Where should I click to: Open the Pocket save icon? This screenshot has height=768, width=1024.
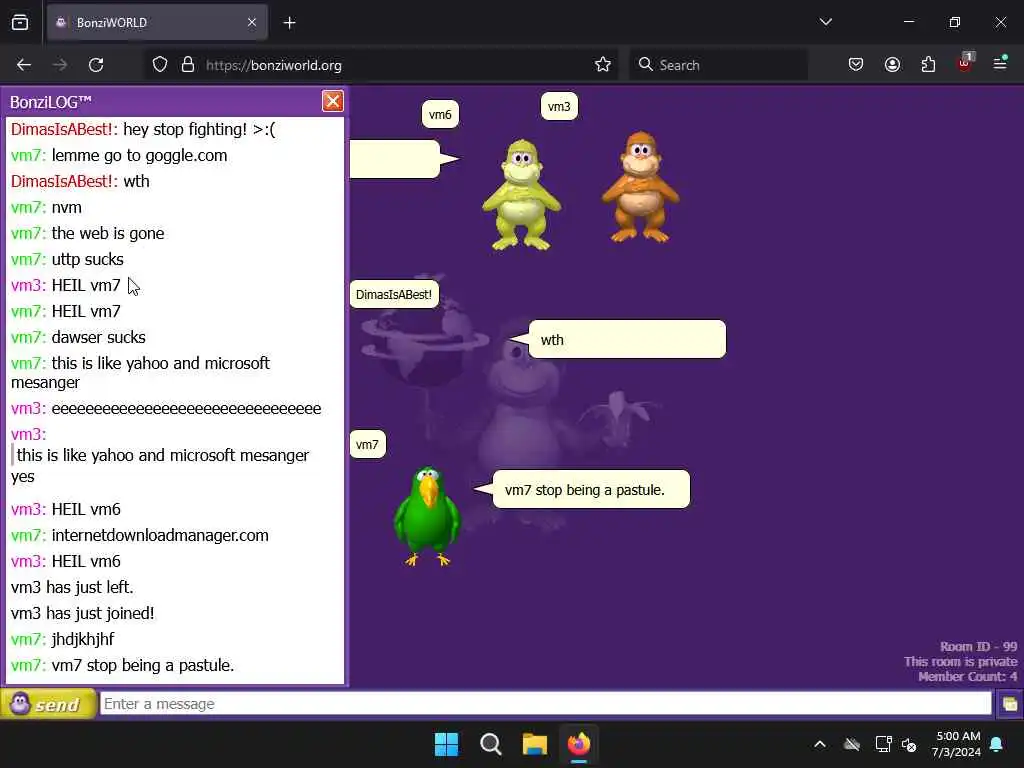point(856,65)
